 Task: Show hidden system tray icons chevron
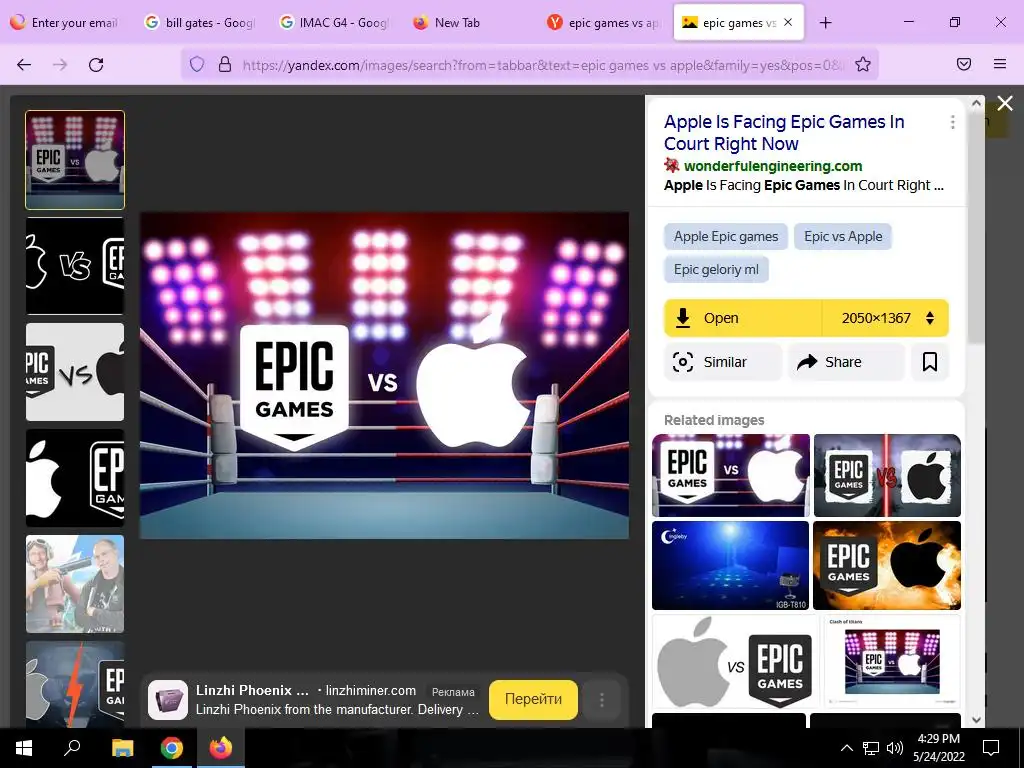[x=846, y=748]
